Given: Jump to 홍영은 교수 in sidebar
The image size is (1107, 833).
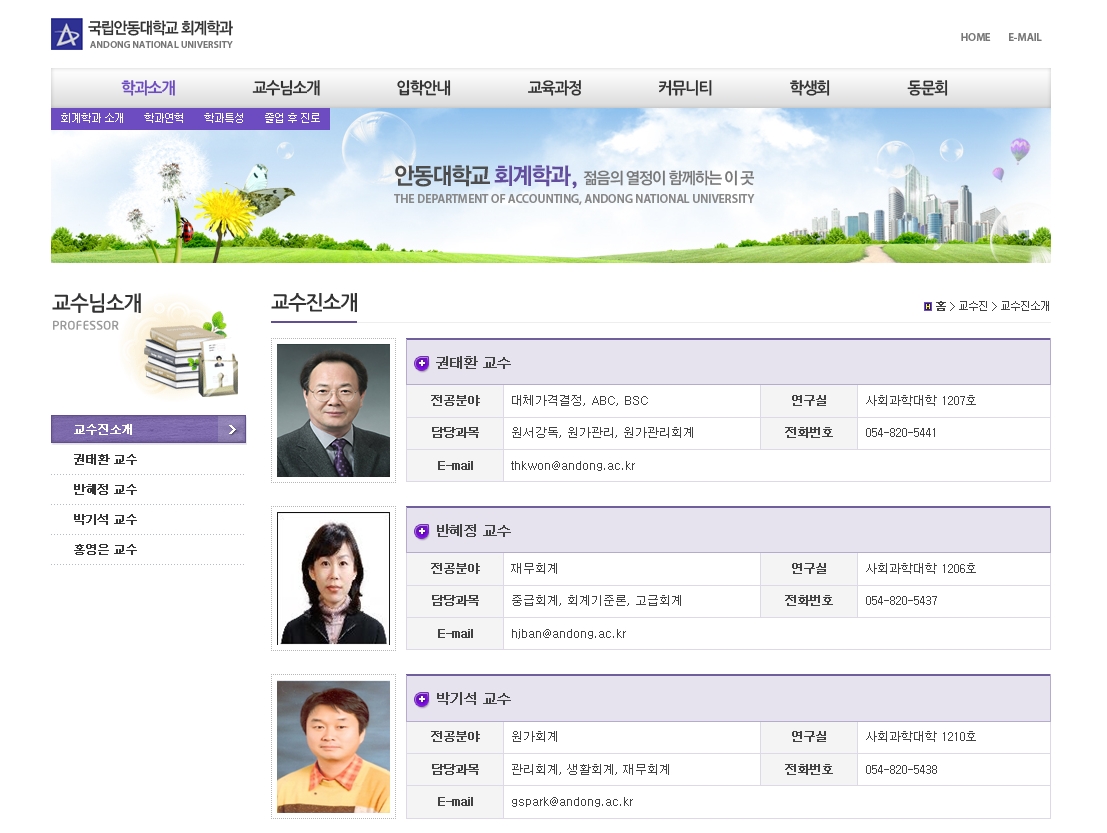Looking at the screenshot, I should (105, 549).
